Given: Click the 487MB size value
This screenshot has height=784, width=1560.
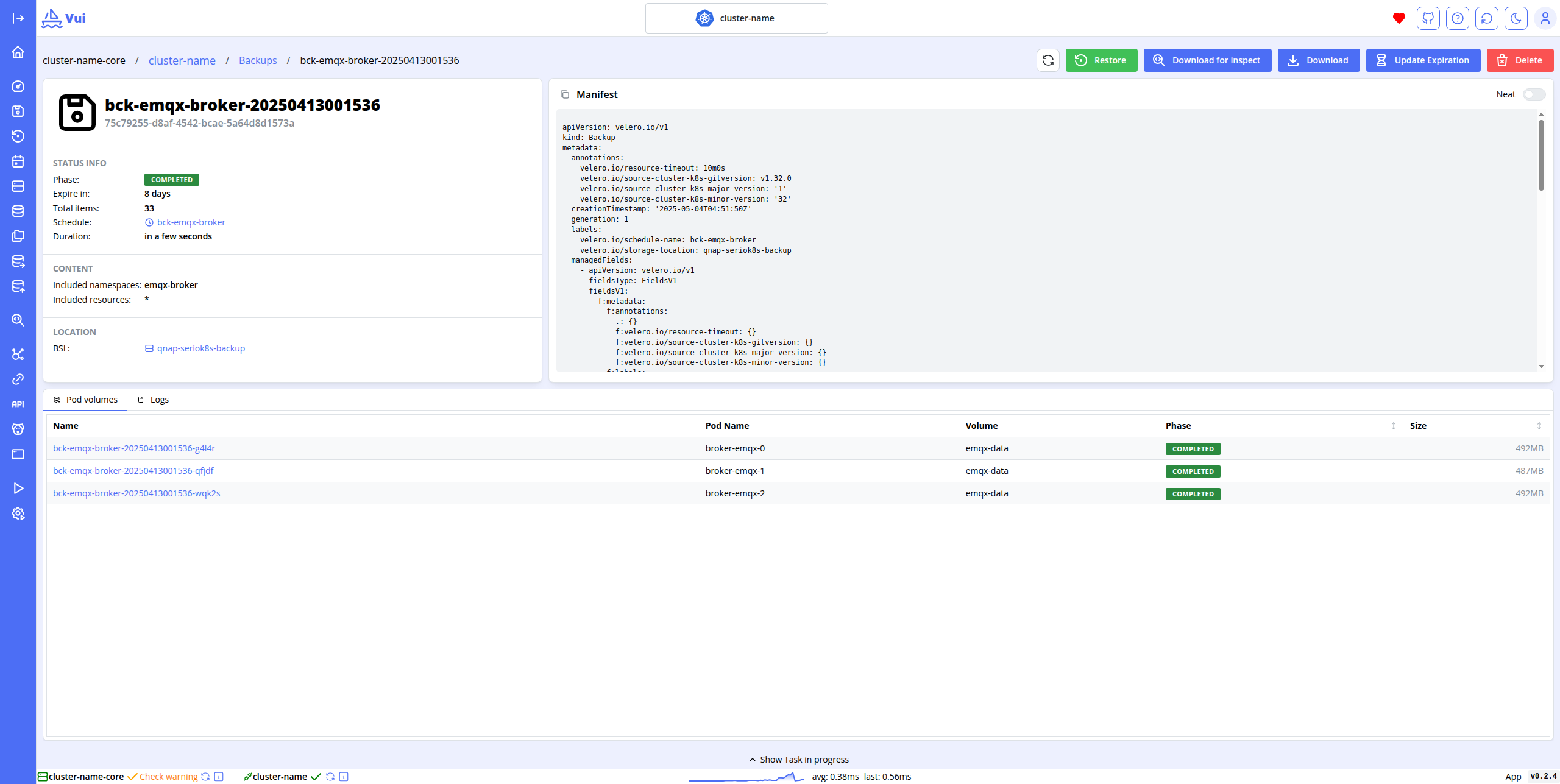Looking at the screenshot, I should tap(1529, 471).
